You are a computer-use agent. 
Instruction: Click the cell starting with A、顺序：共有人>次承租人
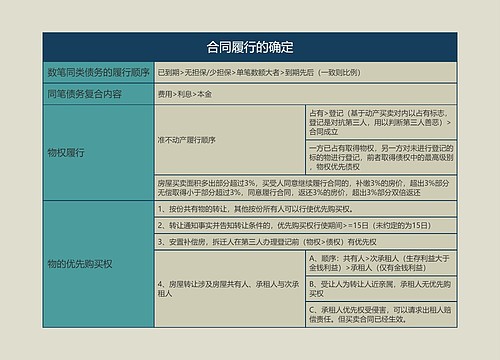[x=381, y=263]
